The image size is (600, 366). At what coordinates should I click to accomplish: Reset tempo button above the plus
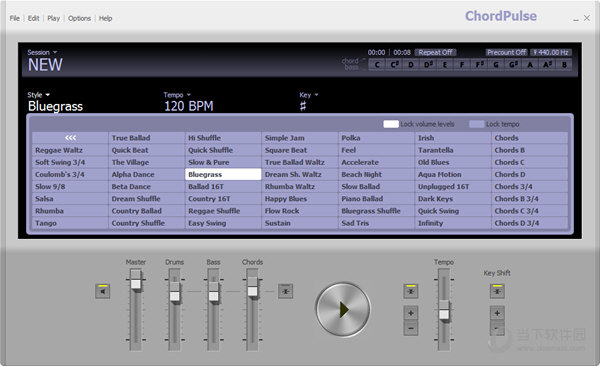(x=411, y=291)
